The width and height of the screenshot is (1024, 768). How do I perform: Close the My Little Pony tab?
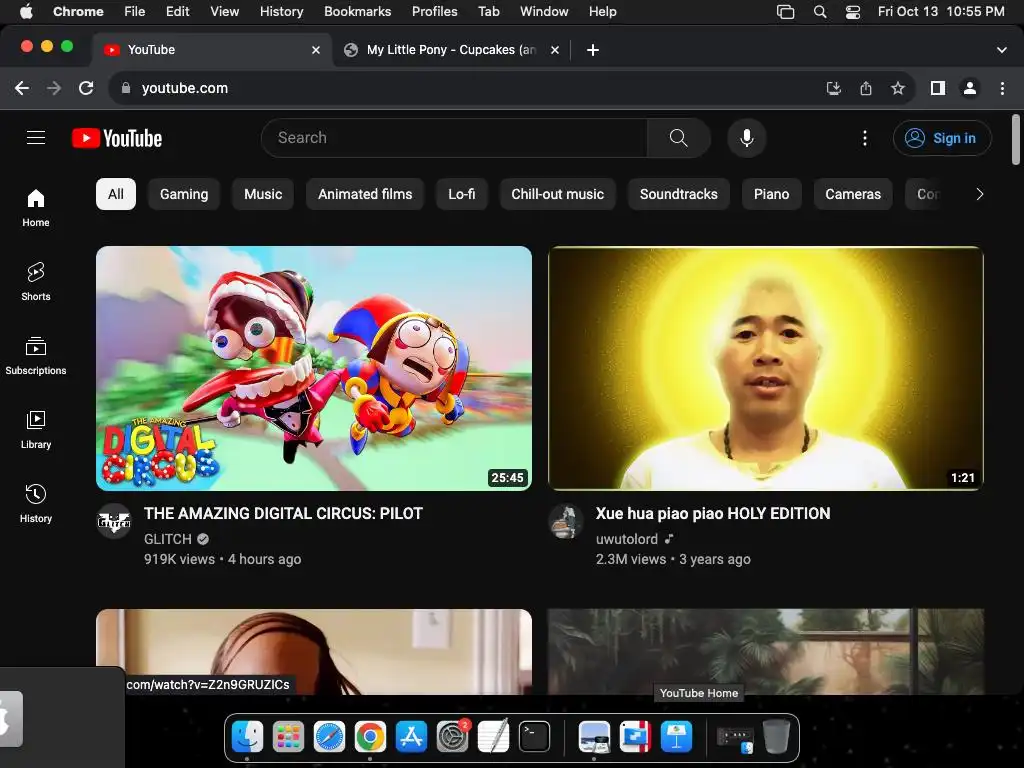click(554, 50)
